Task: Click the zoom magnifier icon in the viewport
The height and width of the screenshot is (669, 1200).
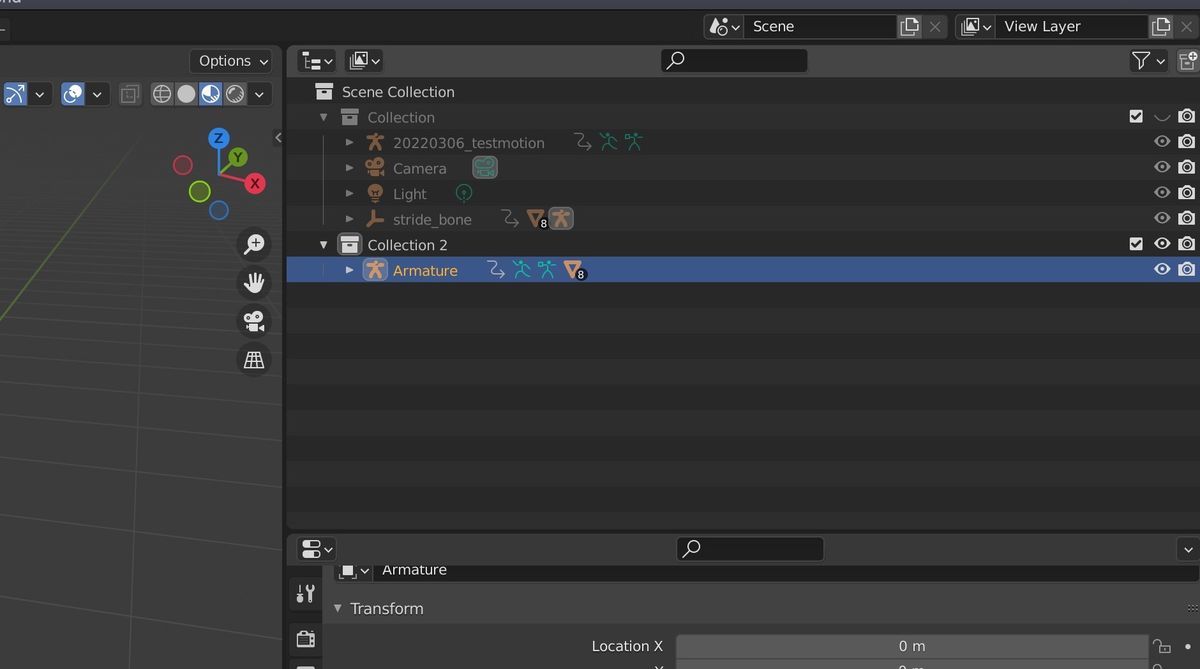Action: pyautogui.click(x=254, y=243)
